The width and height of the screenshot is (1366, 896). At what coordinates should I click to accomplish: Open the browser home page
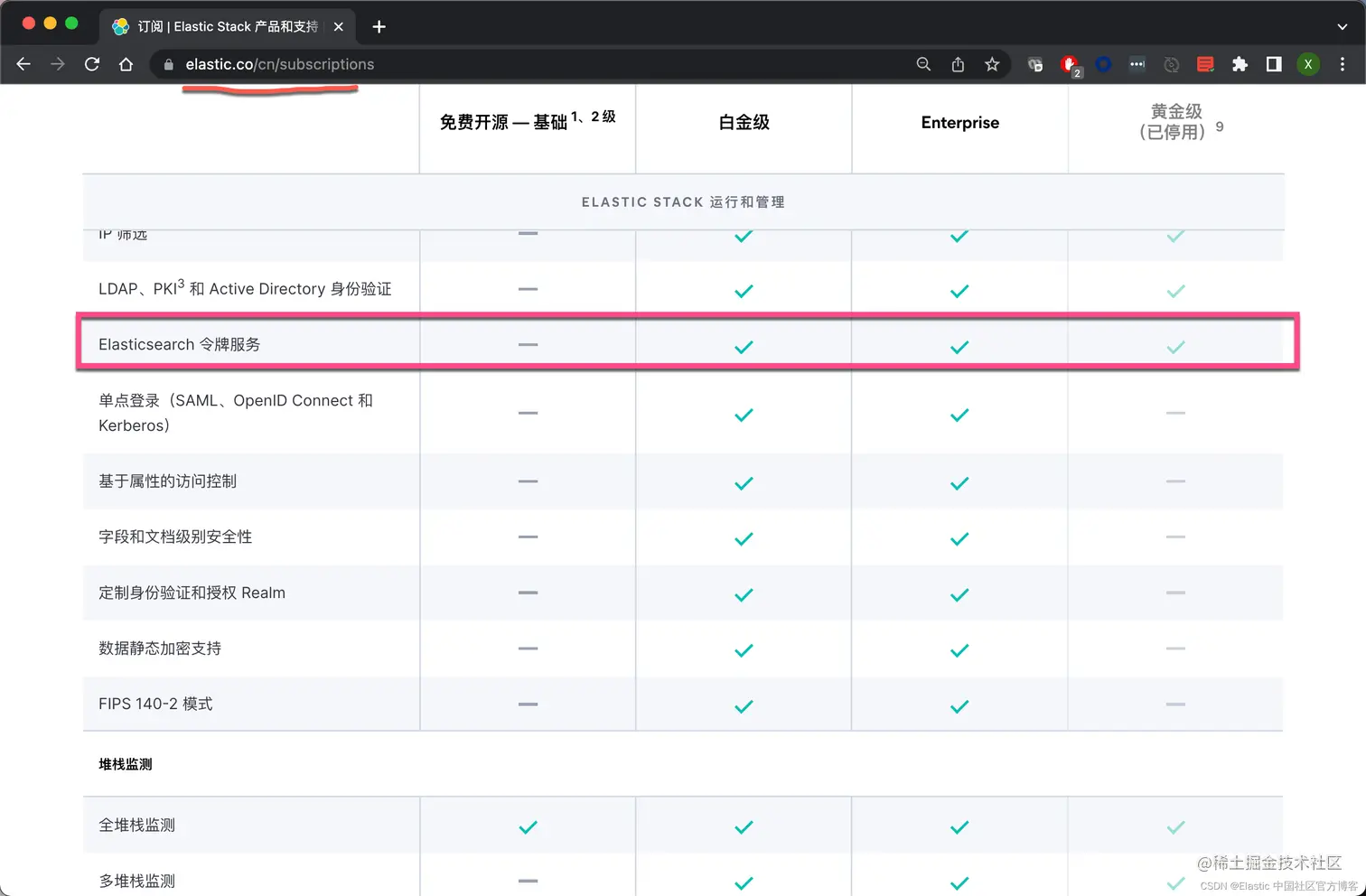click(x=126, y=64)
